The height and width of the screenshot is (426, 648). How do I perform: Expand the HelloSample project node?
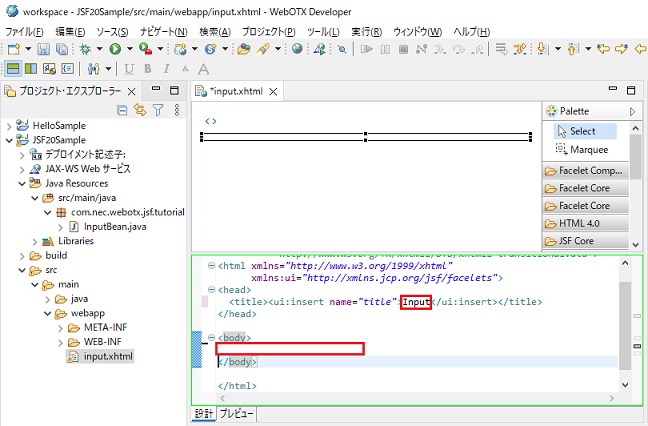point(10,125)
